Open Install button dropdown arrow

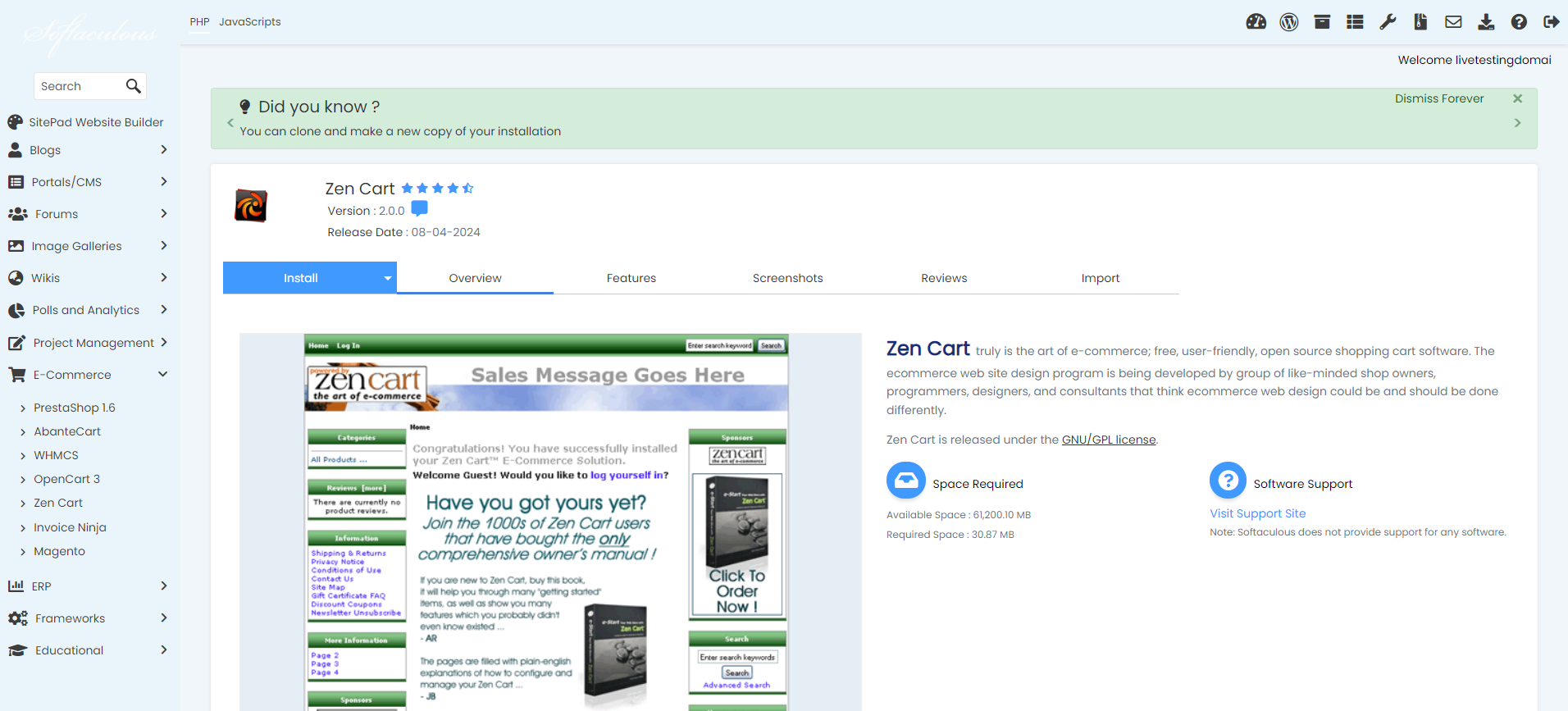[388, 278]
